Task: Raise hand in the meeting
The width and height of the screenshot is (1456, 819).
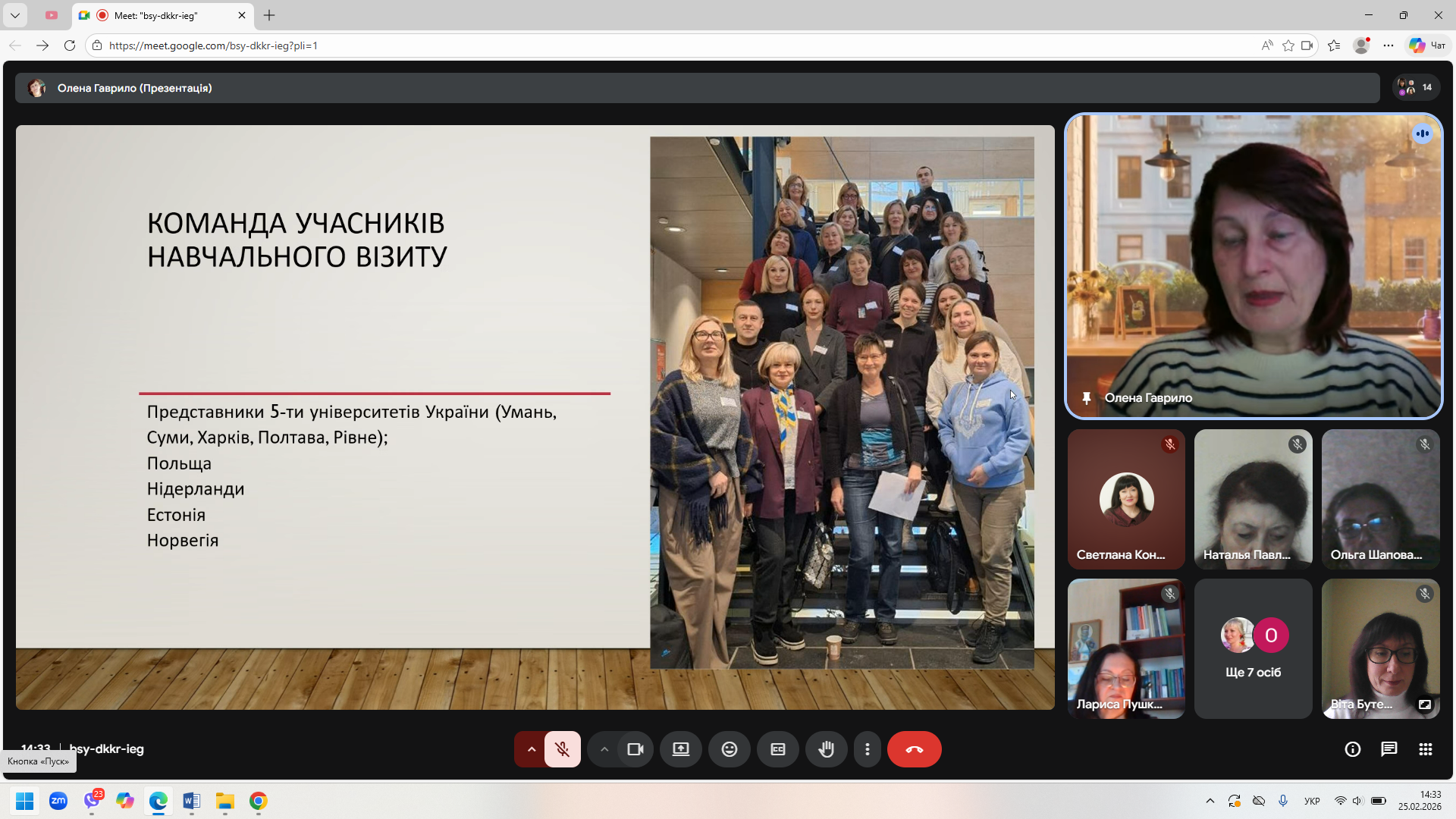Action: [826, 749]
